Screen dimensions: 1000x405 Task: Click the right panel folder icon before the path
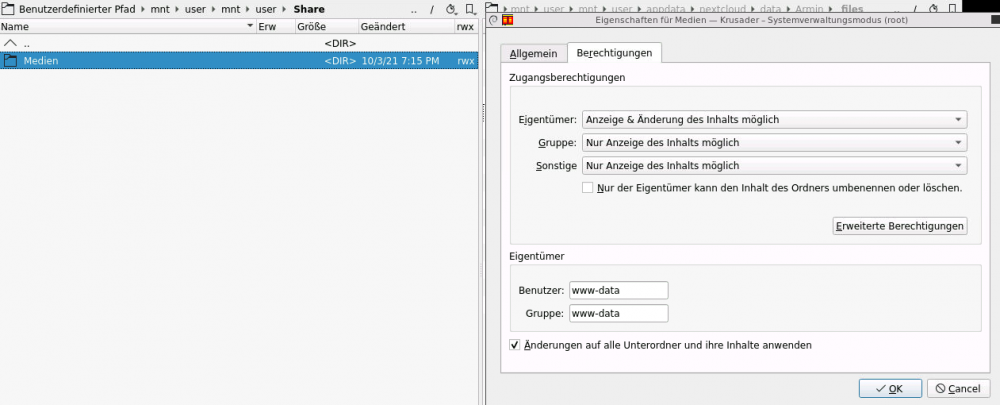click(x=492, y=8)
